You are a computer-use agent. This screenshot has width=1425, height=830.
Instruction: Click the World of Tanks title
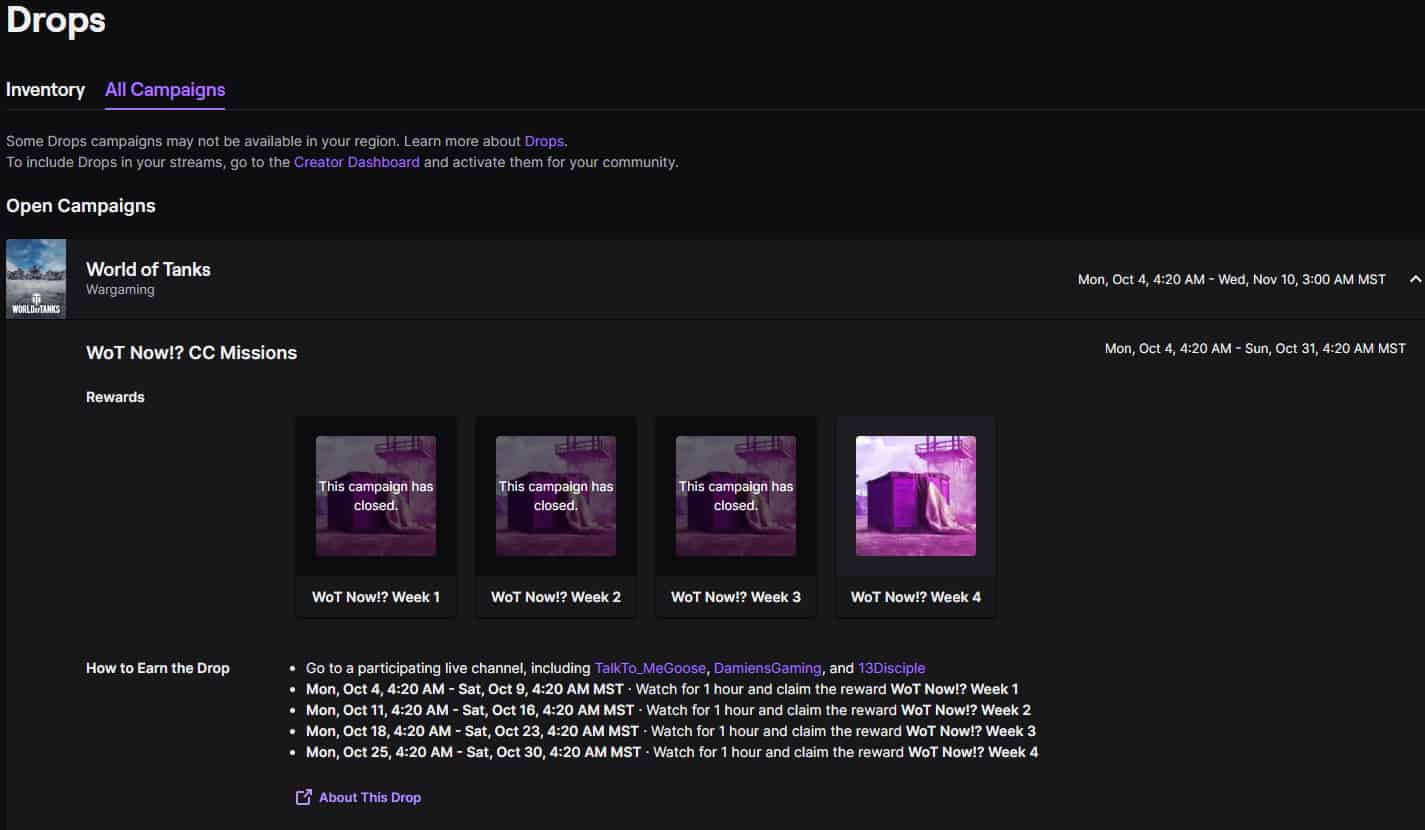tap(148, 269)
